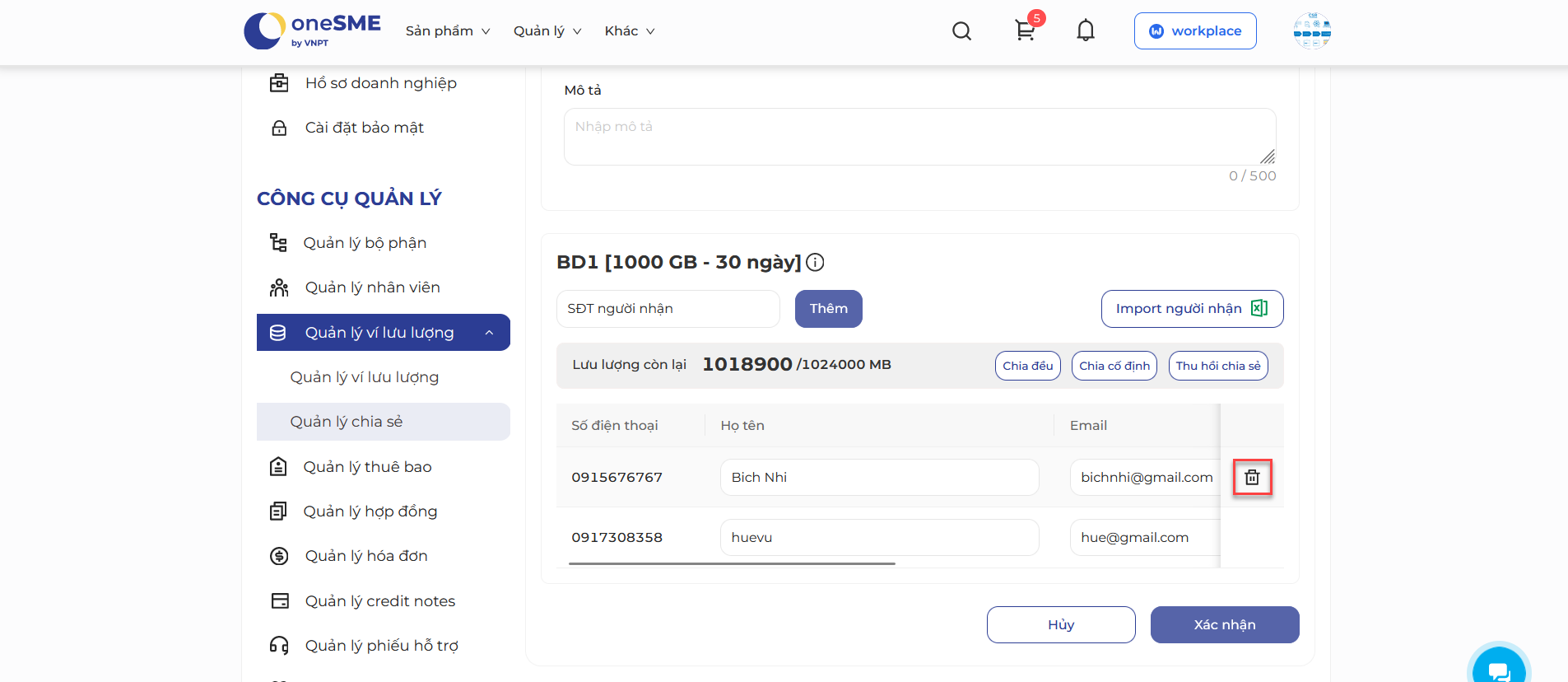Edit email field bichnhi@gmail.com
Image resolution: width=1568 pixels, height=682 pixels.
pyautogui.click(x=1145, y=478)
